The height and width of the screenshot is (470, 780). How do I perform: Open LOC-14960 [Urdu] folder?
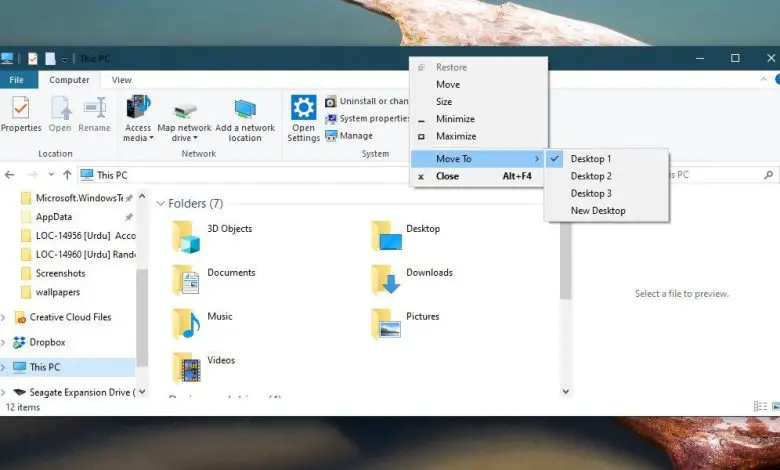coord(78,255)
